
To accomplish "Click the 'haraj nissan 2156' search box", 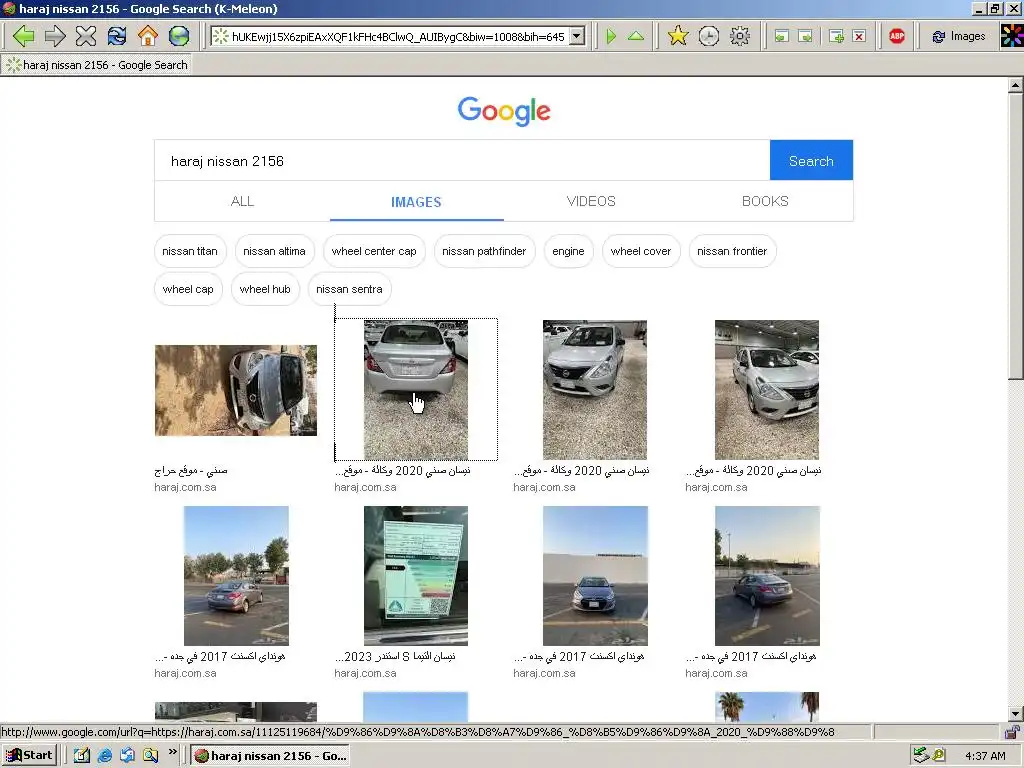I will tap(462, 161).
